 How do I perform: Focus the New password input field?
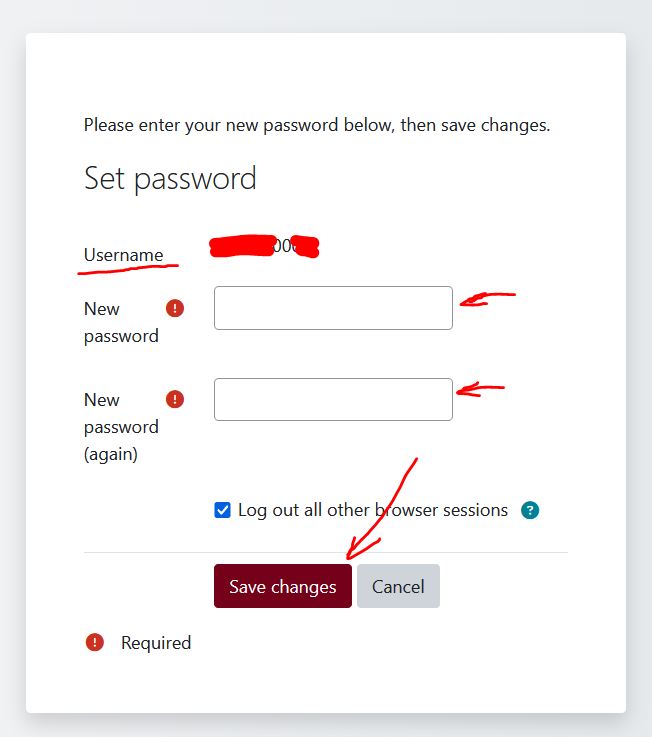[333, 308]
